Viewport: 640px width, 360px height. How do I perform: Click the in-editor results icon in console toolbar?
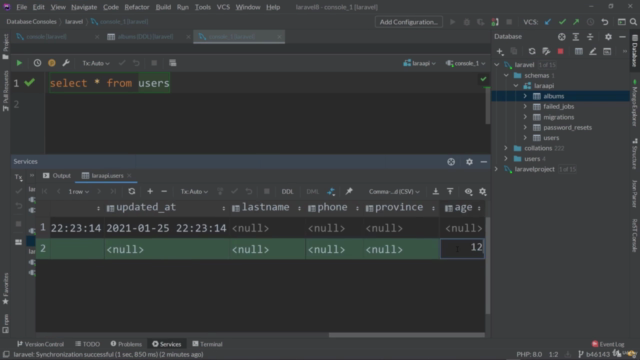(173, 63)
